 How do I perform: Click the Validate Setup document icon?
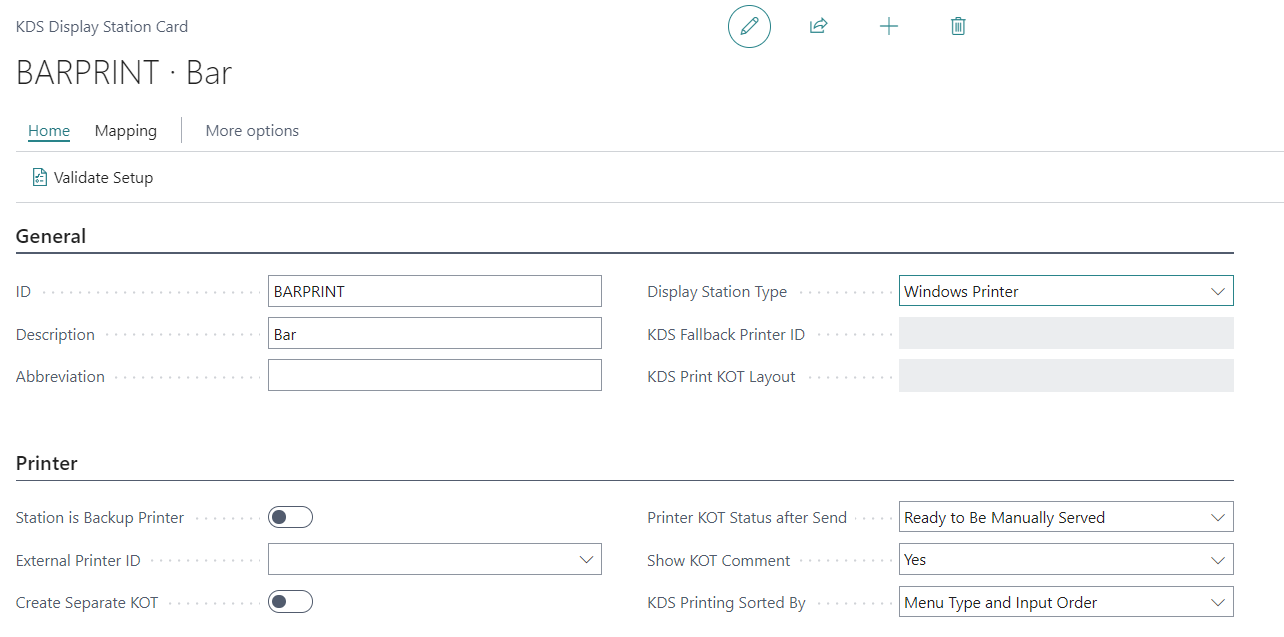click(40, 178)
